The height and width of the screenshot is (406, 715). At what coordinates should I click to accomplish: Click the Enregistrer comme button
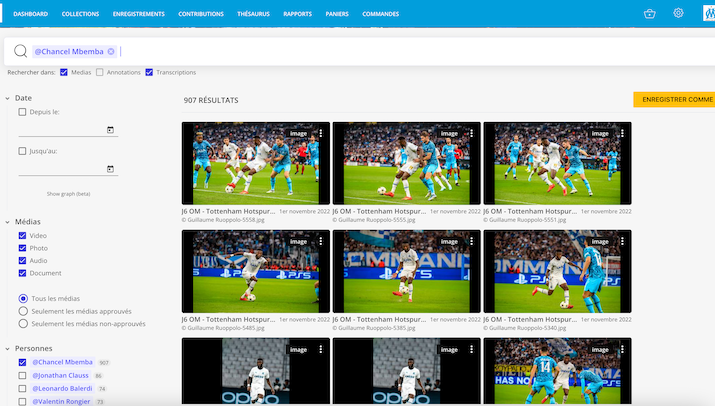[675, 100]
